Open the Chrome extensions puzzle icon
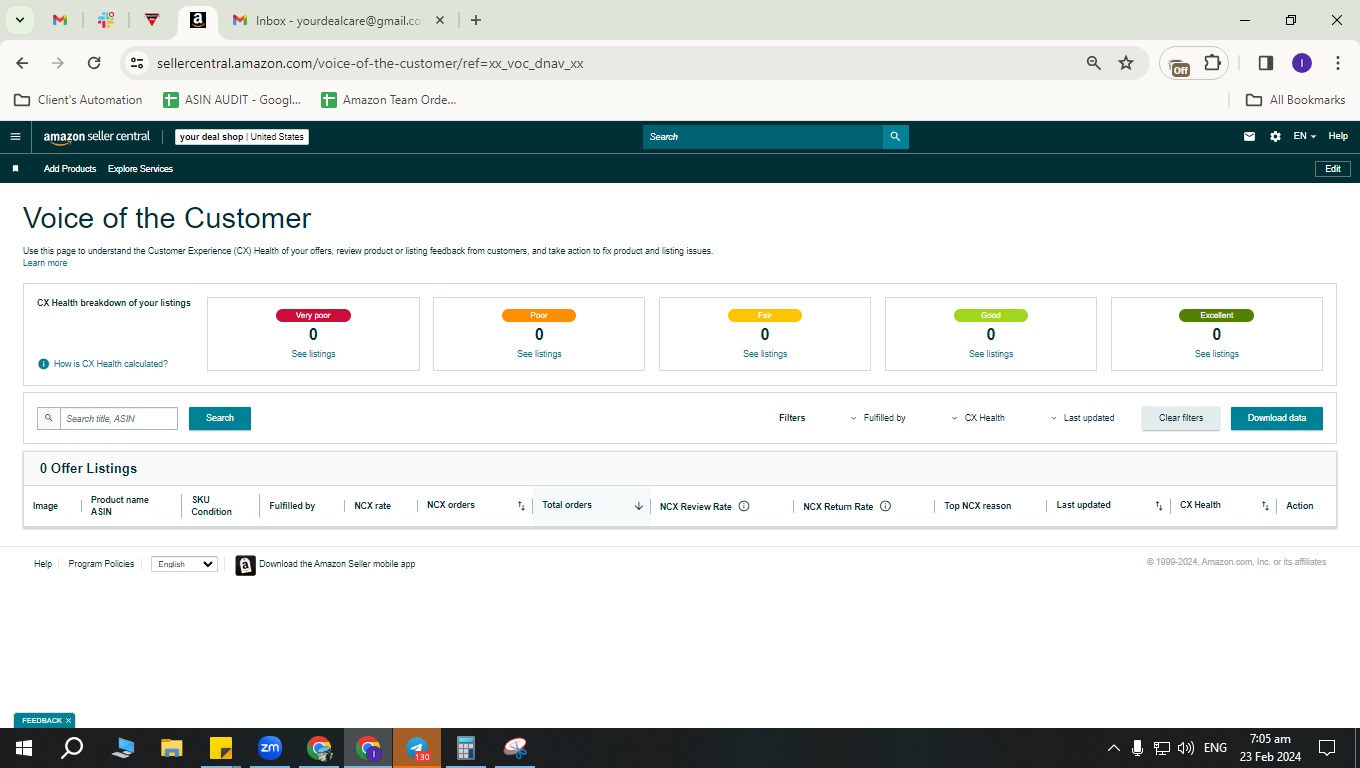Image resolution: width=1360 pixels, height=768 pixels. [x=1212, y=63]
